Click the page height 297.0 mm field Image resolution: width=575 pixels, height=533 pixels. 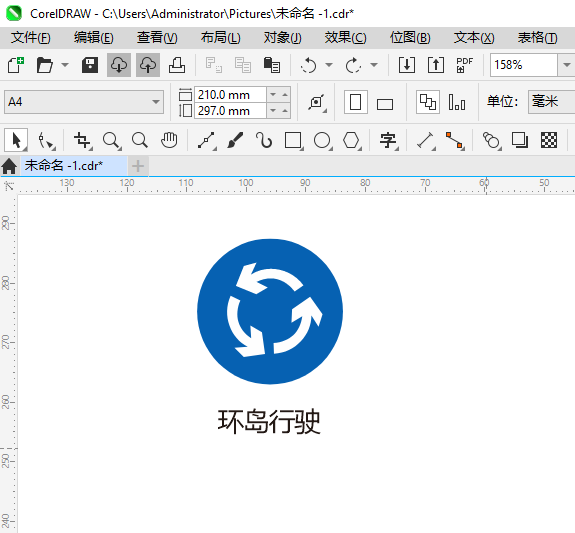tap(230, 110)
